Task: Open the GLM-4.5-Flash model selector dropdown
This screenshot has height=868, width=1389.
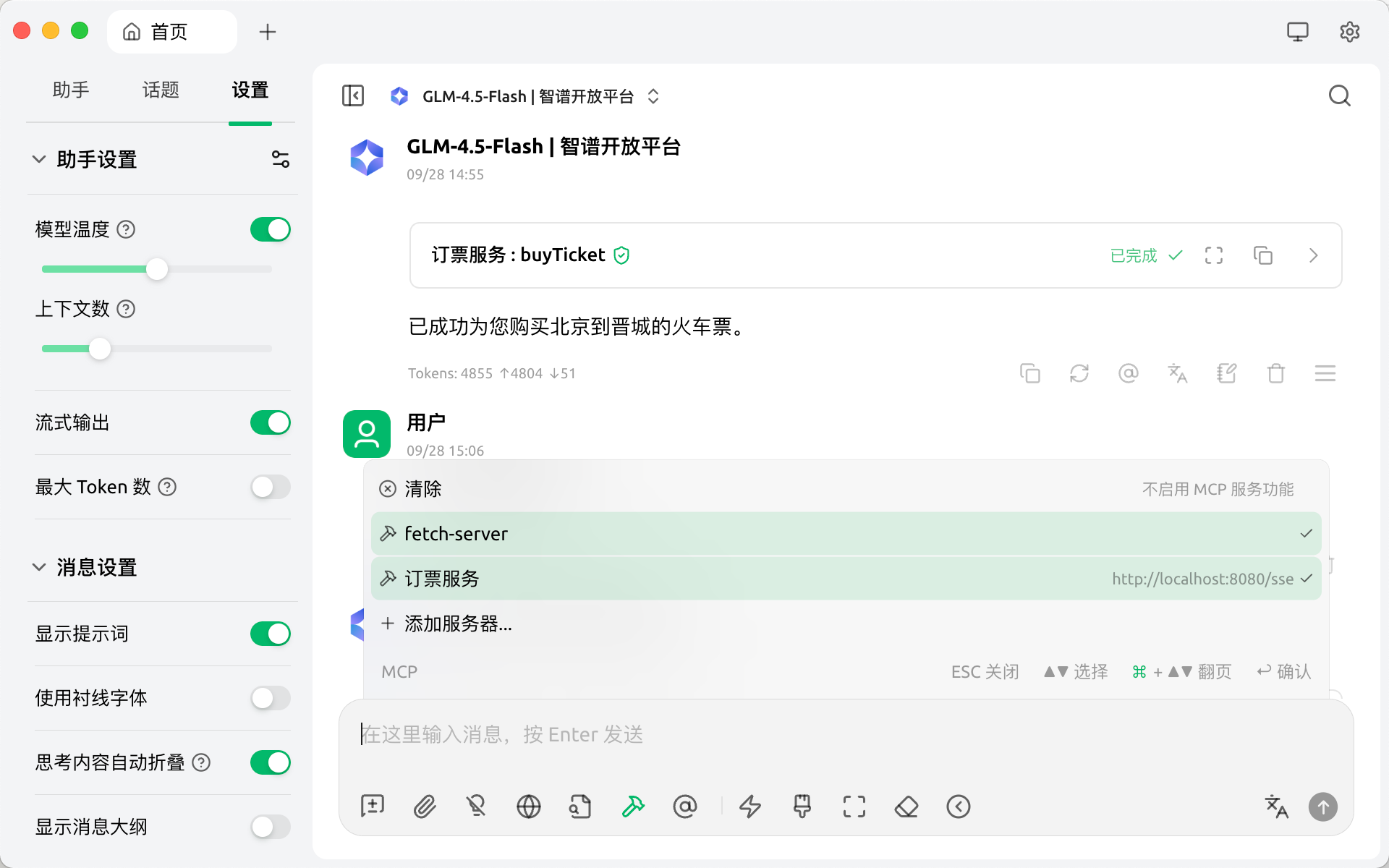Action: tap(527, 96)
